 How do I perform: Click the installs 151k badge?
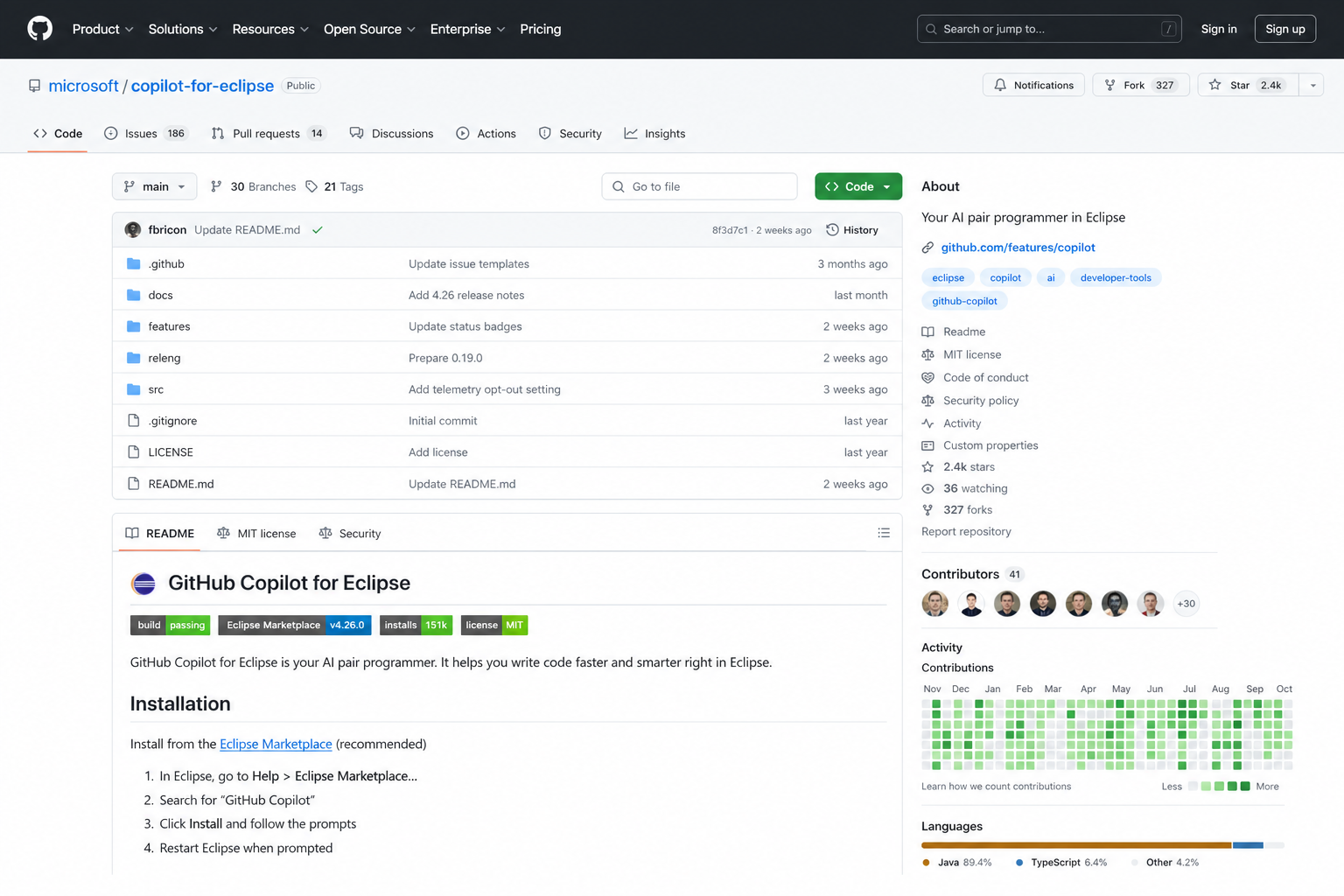click(416, 625)
